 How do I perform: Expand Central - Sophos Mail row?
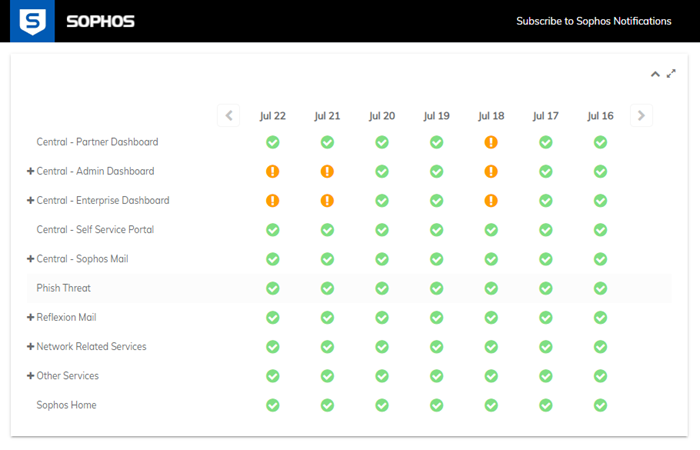coord(30,259)
